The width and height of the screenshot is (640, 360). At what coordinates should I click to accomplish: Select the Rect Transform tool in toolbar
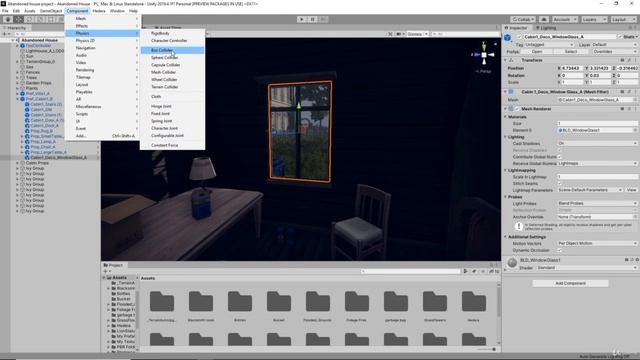pyautogui.click(x=51, y=19)
